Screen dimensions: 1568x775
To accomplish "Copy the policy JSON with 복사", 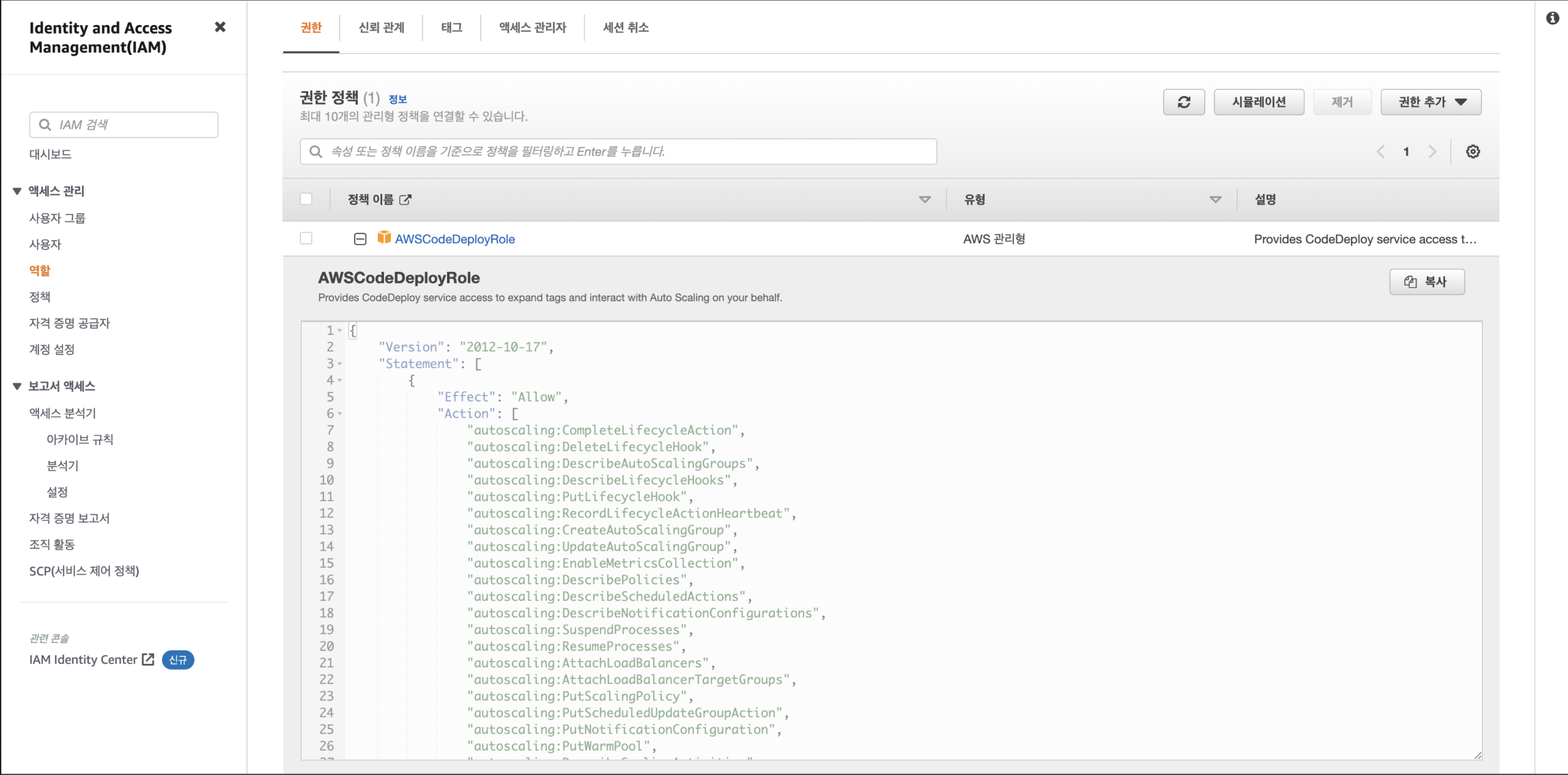I will (x=1427, y=282).
